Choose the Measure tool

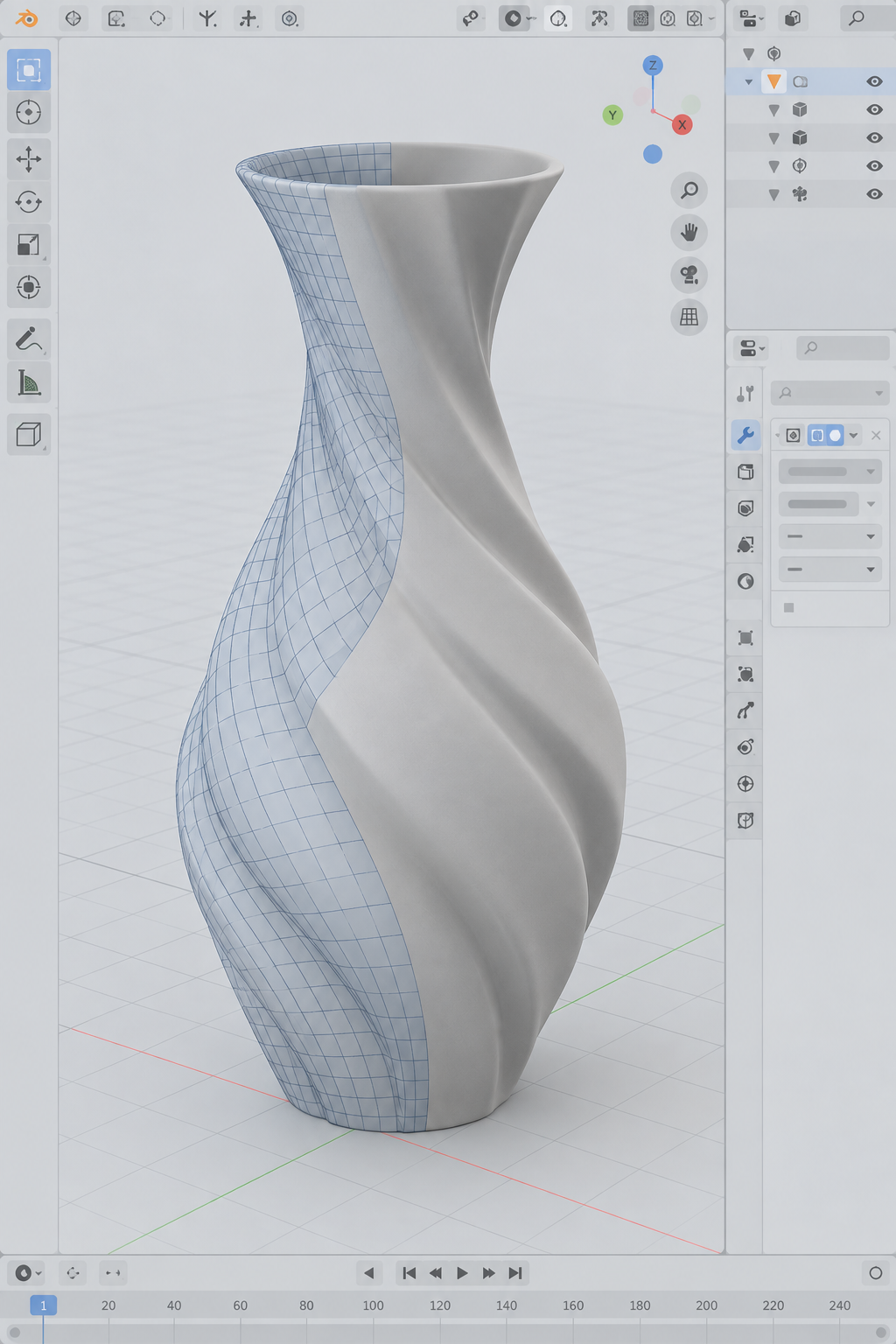(x=29, y=382)
